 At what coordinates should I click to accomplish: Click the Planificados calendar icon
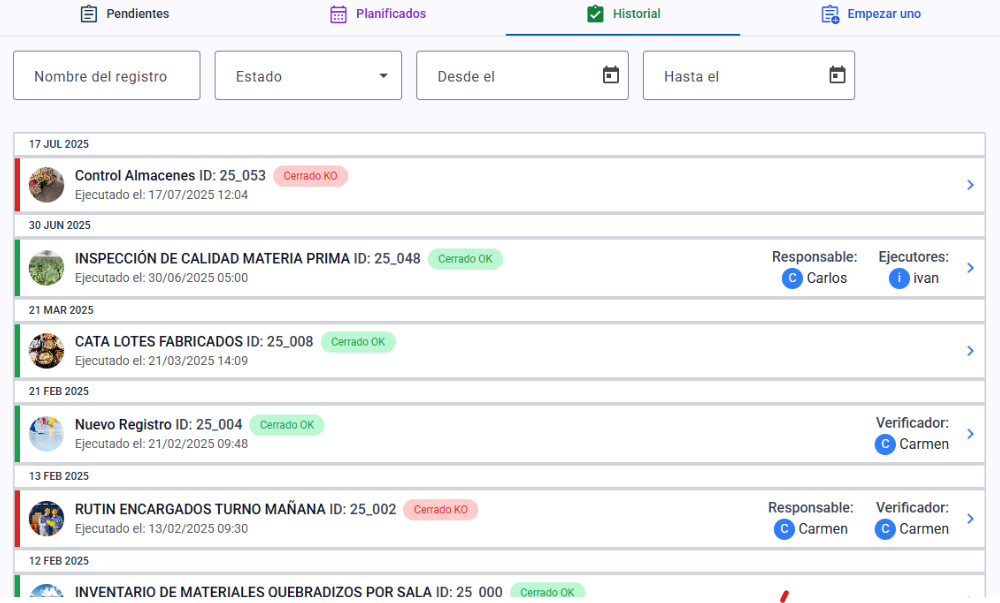(x=338, y=14)
